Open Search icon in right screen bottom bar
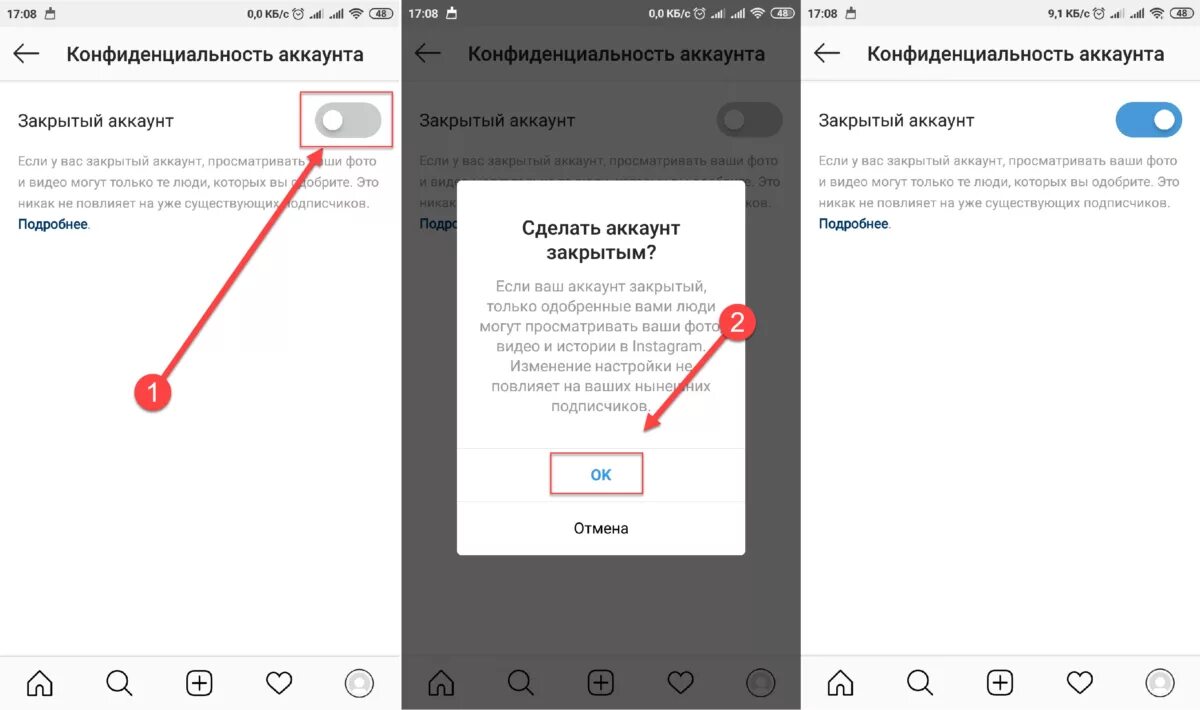The height and width of the screenshot is (710, 1200). coord(920,683)
